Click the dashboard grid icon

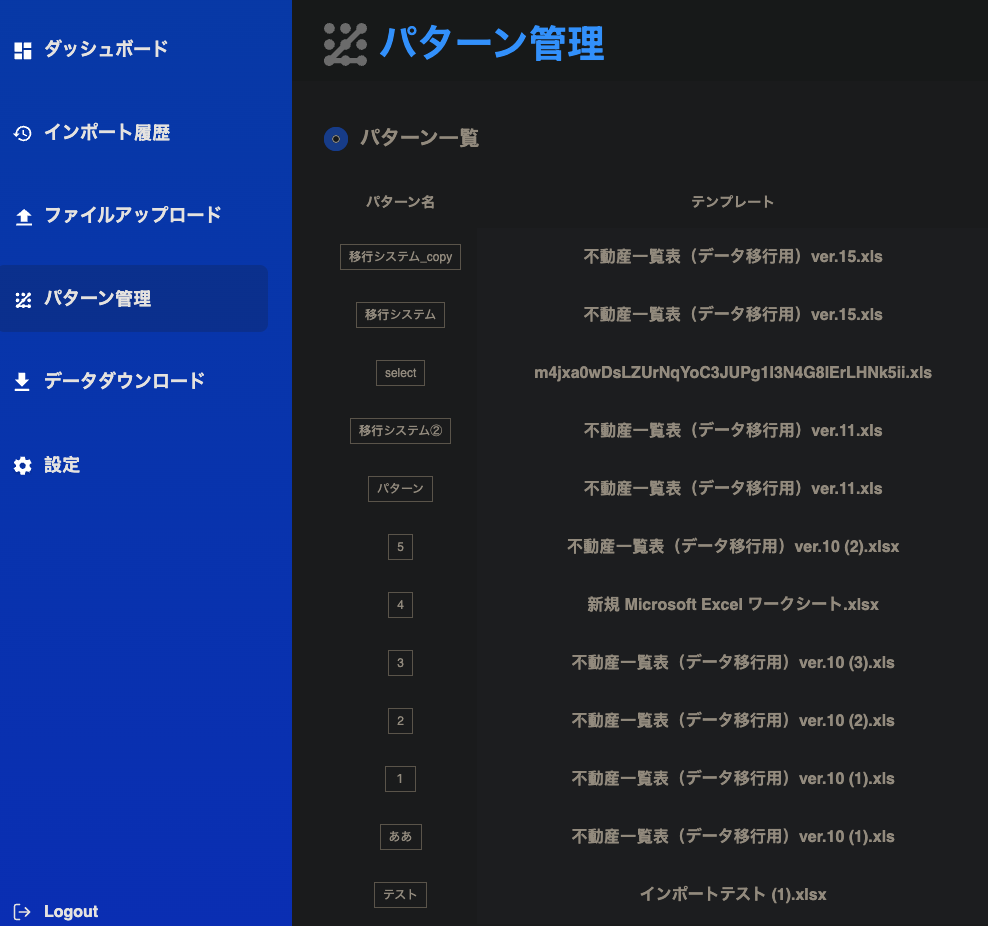click(x=23, y=50)
